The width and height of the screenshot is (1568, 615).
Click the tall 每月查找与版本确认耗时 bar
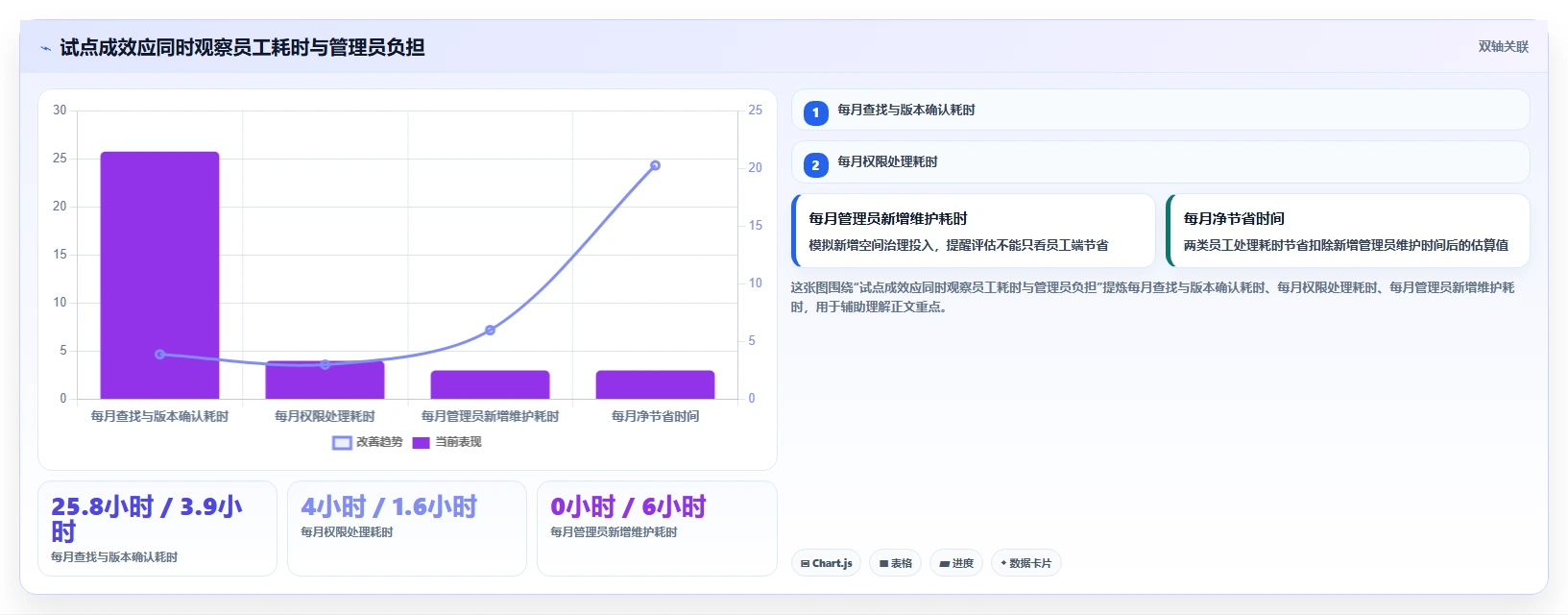coord(159,275)
